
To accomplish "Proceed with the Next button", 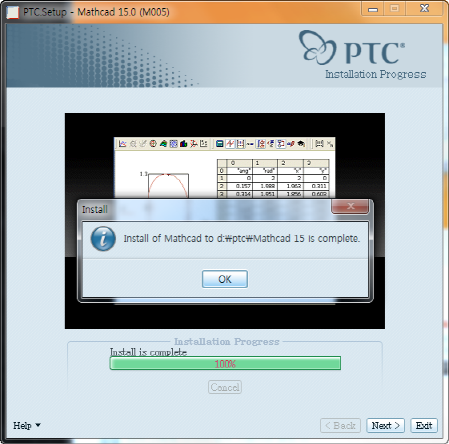I will [385, 426].
